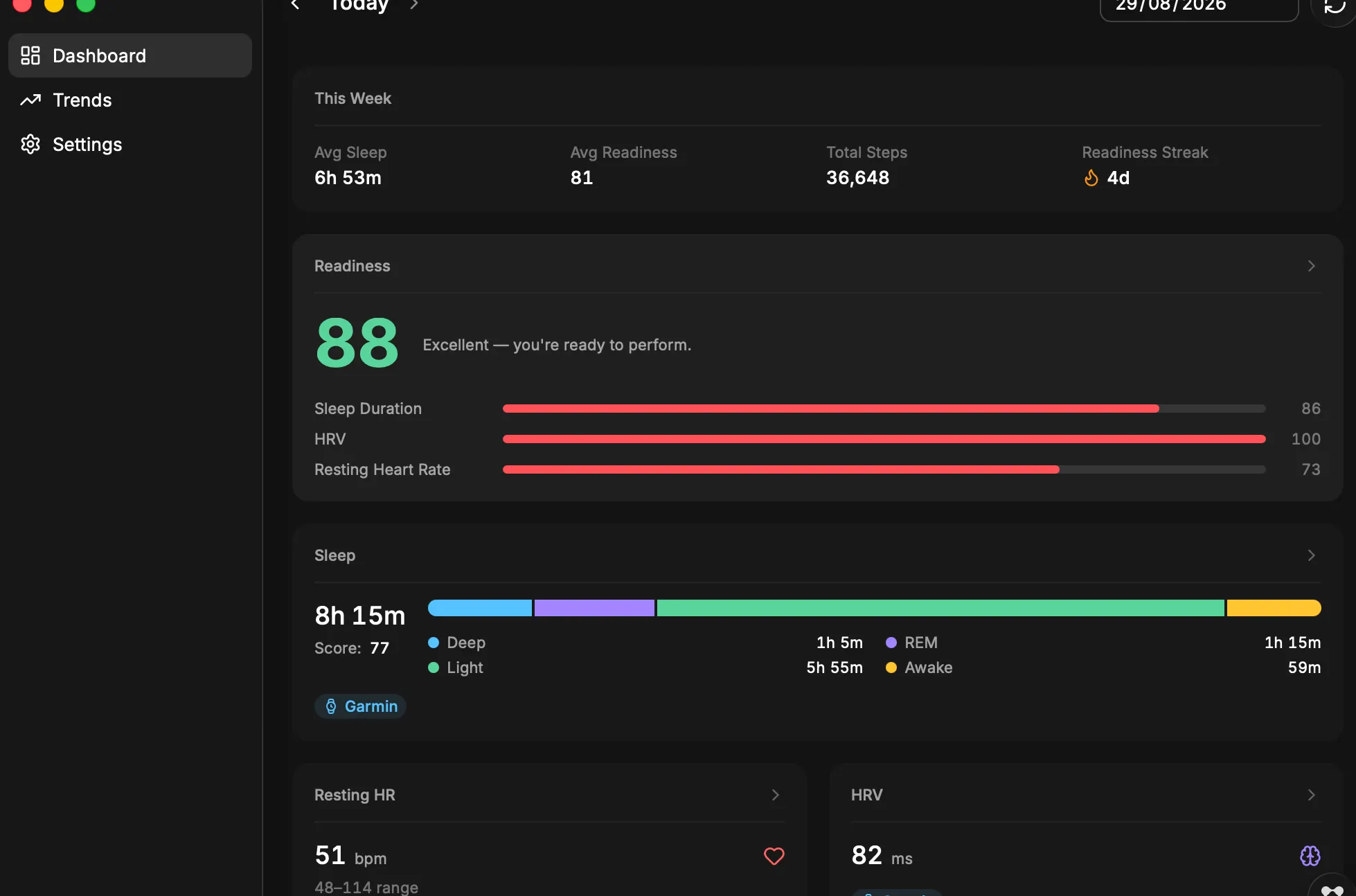Click the refresh data icon
The image size is (1356, 896).
[1334, 6]
